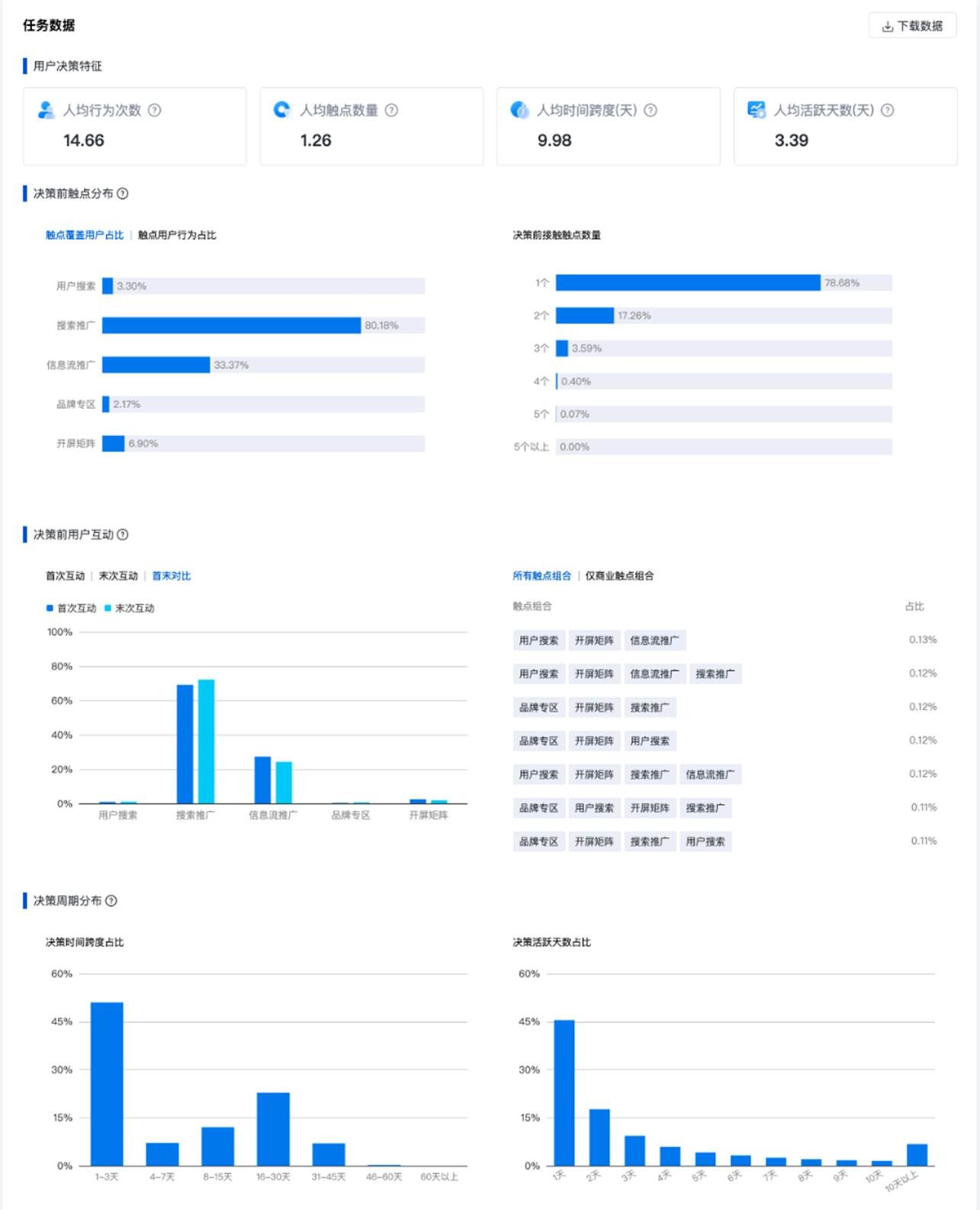Click the 下载数据 download button
Viewport: 980px width, 1210px height.
(912, 26)
